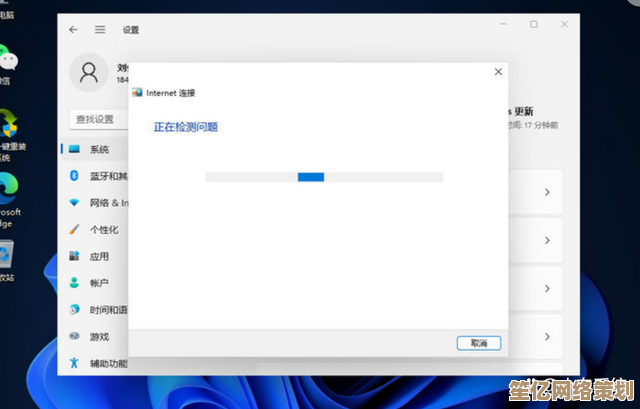The height and width of the screenshot is (409, 640).
Task: Open the 网络 & Internet sidebar icon
Action: [x=74, y=203]
